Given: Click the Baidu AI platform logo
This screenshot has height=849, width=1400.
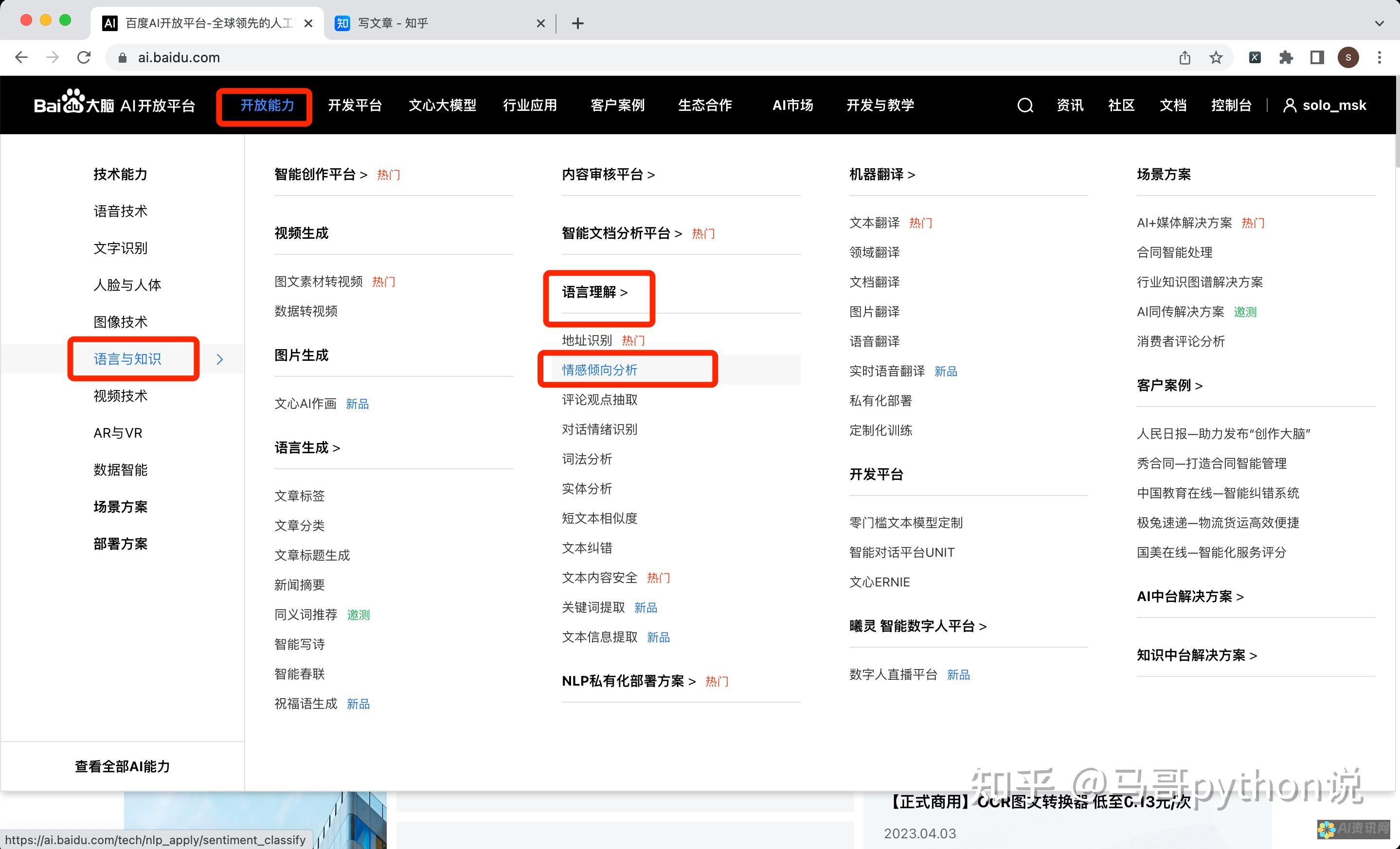Looking at the screenshot, I should click(114, 103).
